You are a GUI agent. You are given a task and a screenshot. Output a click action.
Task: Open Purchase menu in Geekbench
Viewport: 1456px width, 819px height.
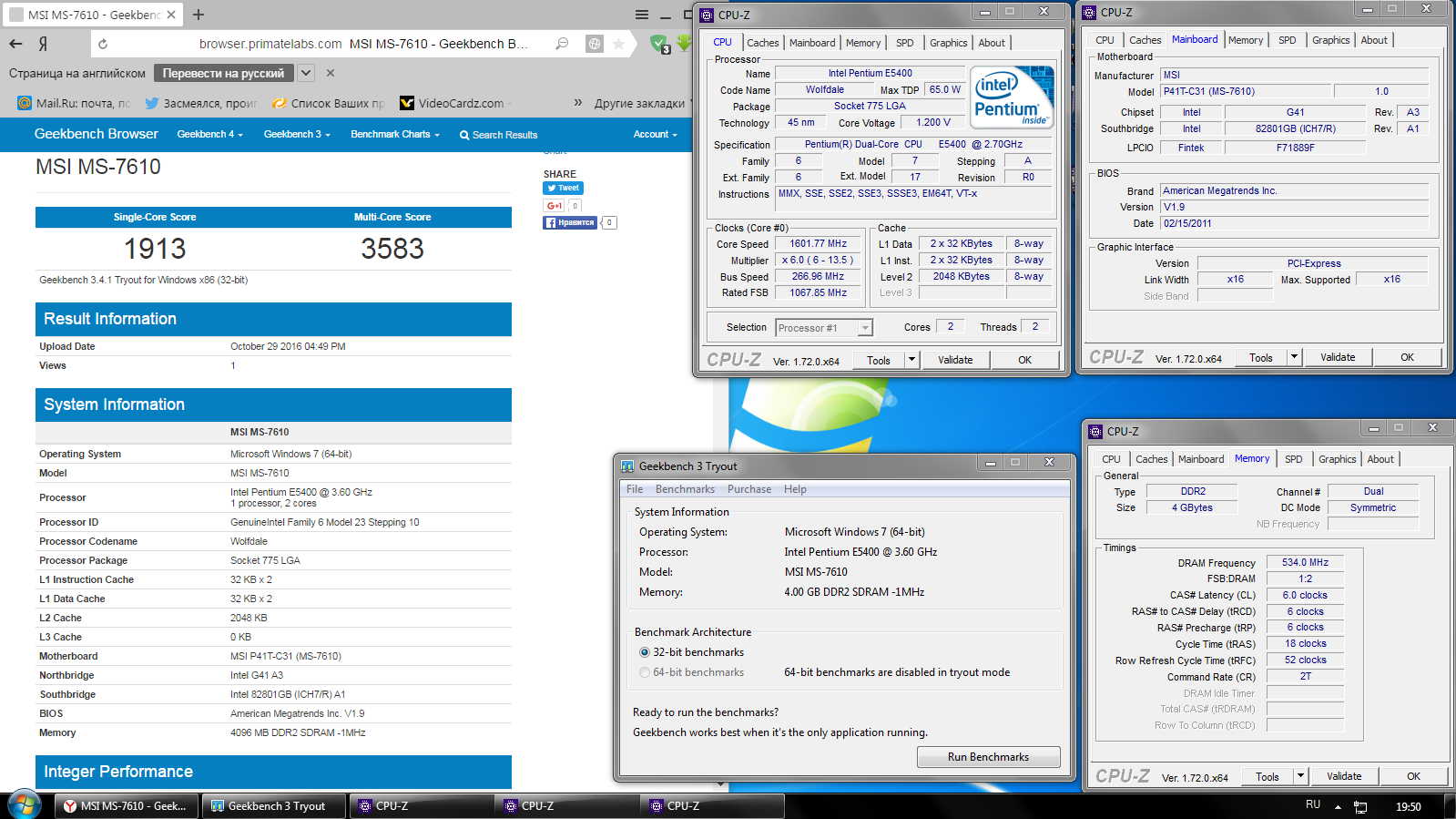coord(749,489)
